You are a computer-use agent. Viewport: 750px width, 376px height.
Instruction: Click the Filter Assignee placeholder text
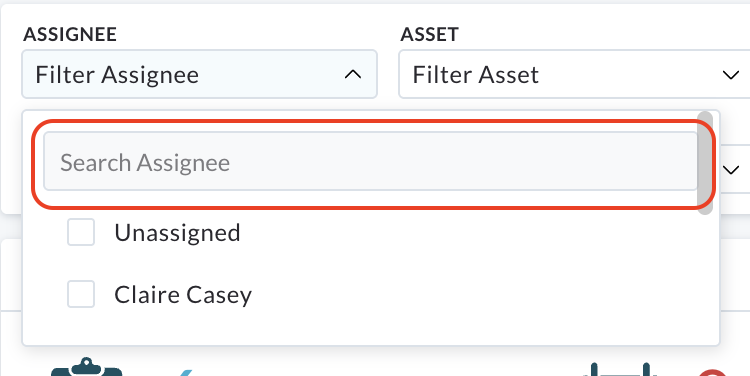[x=117, y=75]
